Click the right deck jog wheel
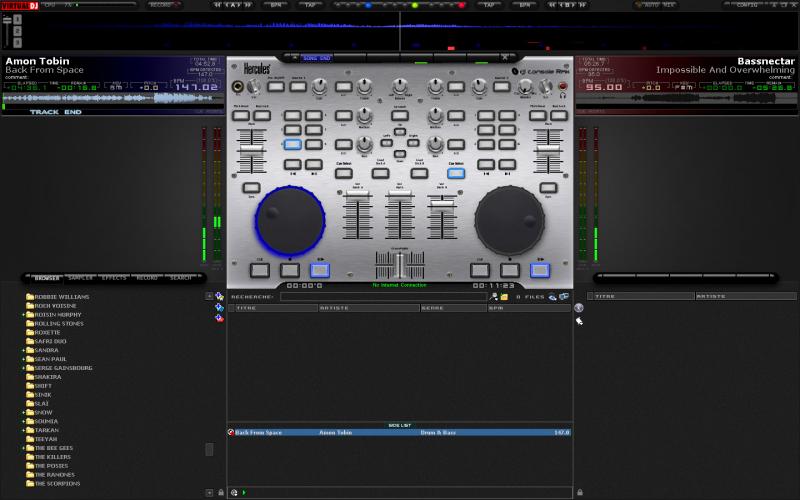 509,219
